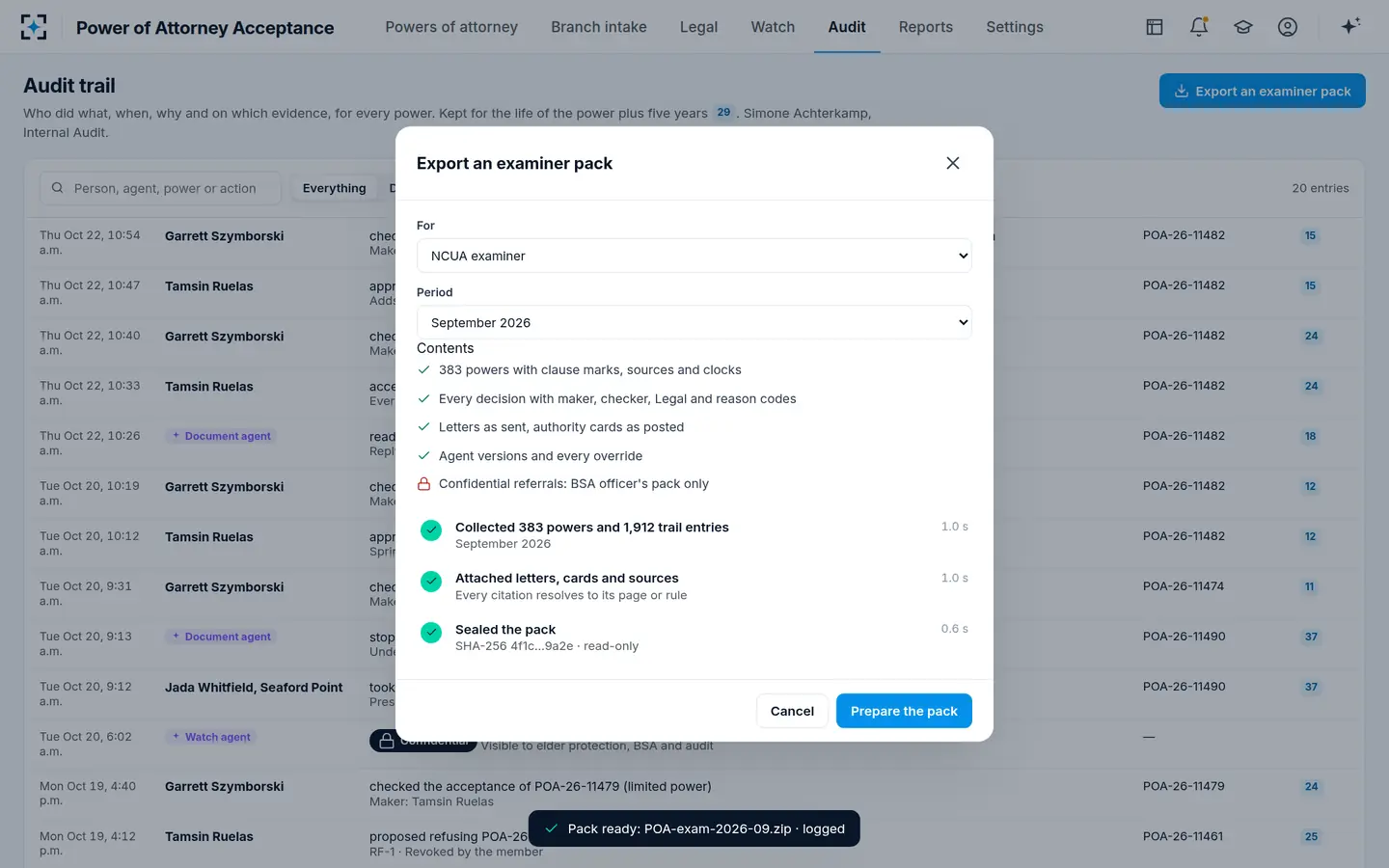
Task: Click the footnote badge 29 in description
Action: point(723,113)
